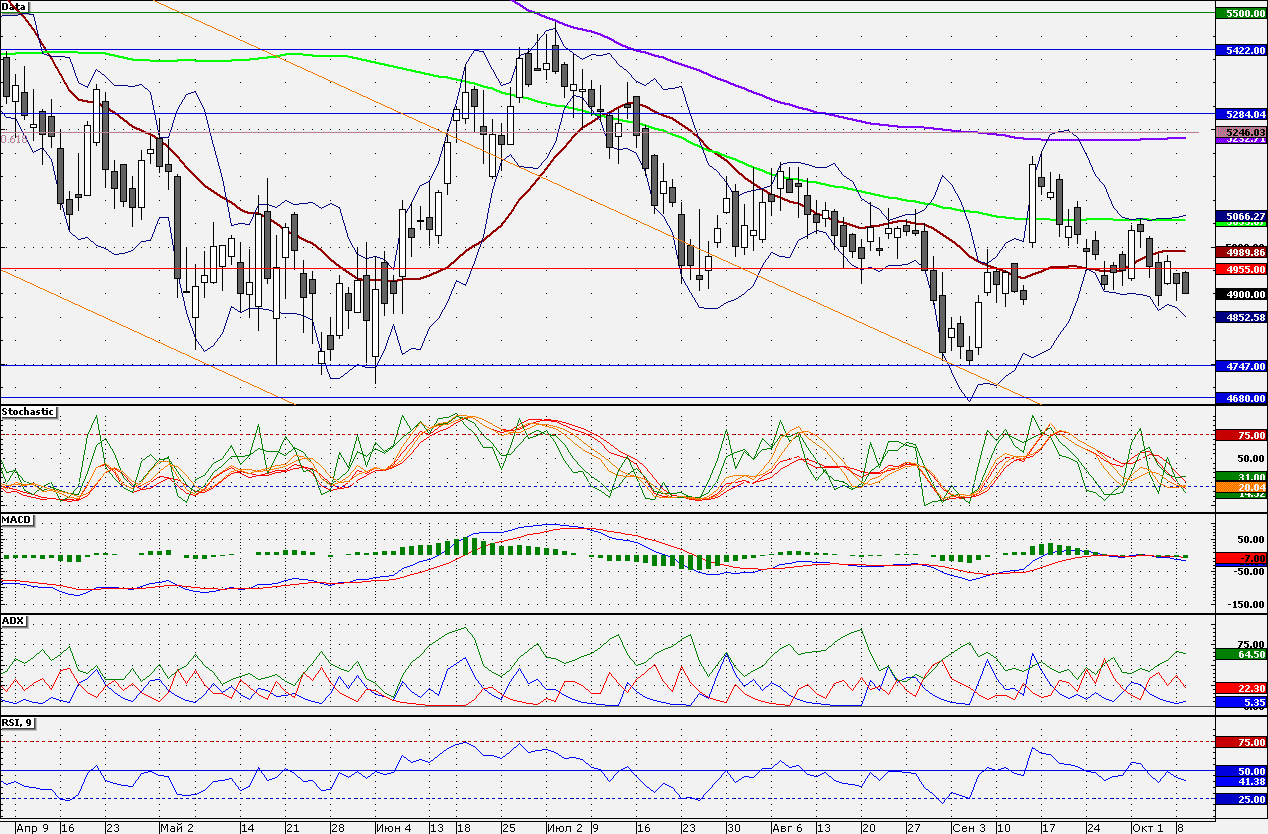Click the 5284.04 price level label
The height and width of the screenshot is (834, 1268).
tap(1240, 114)
